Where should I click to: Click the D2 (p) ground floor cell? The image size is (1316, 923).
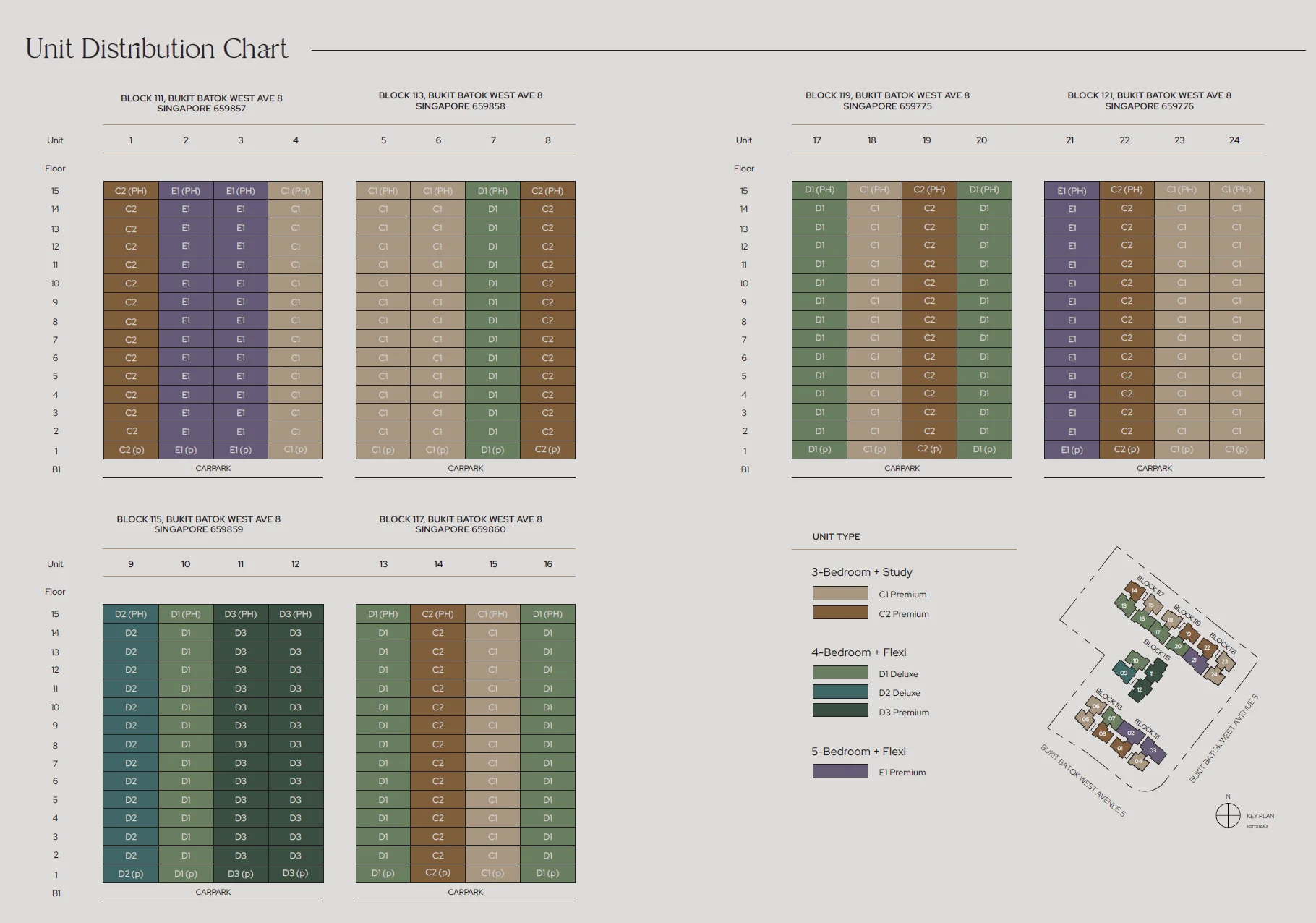131,874
